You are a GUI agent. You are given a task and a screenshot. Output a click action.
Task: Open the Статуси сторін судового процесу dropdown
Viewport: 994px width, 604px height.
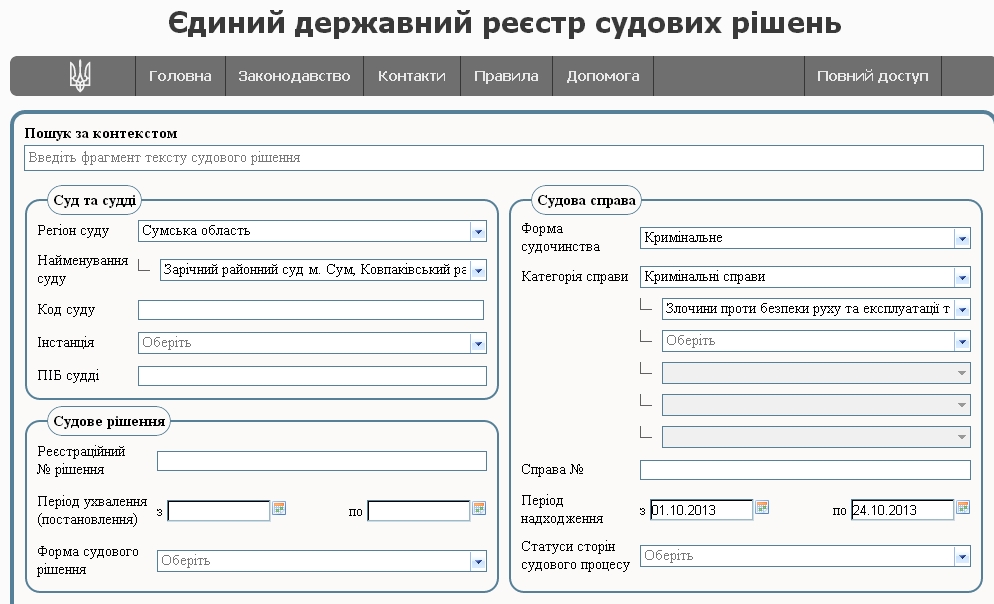coord(962,556)
